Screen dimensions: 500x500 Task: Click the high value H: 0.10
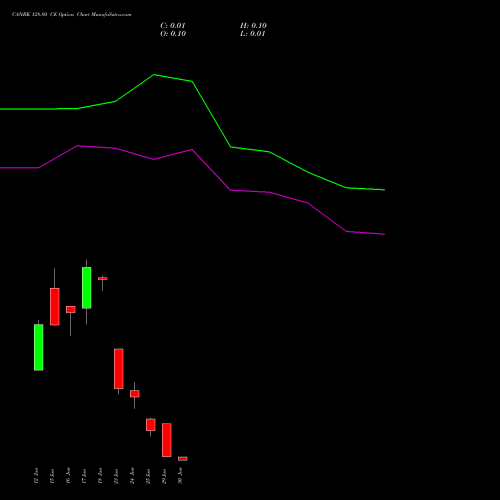coord(253,26)
